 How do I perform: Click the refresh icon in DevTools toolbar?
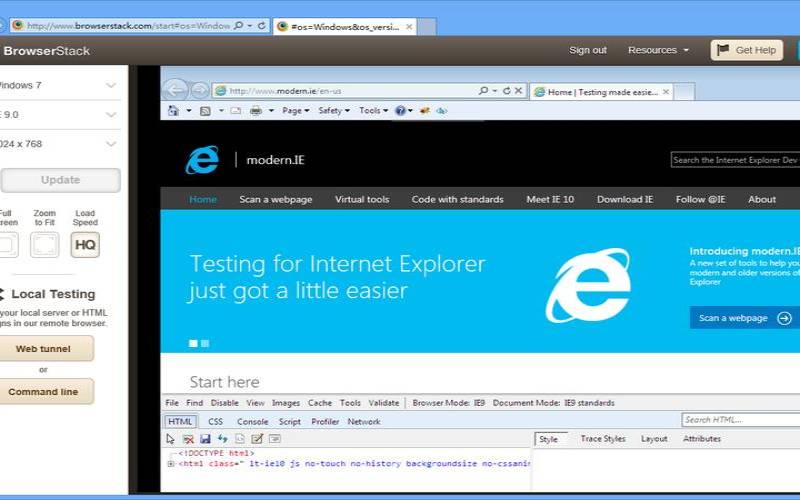(222, 439)
